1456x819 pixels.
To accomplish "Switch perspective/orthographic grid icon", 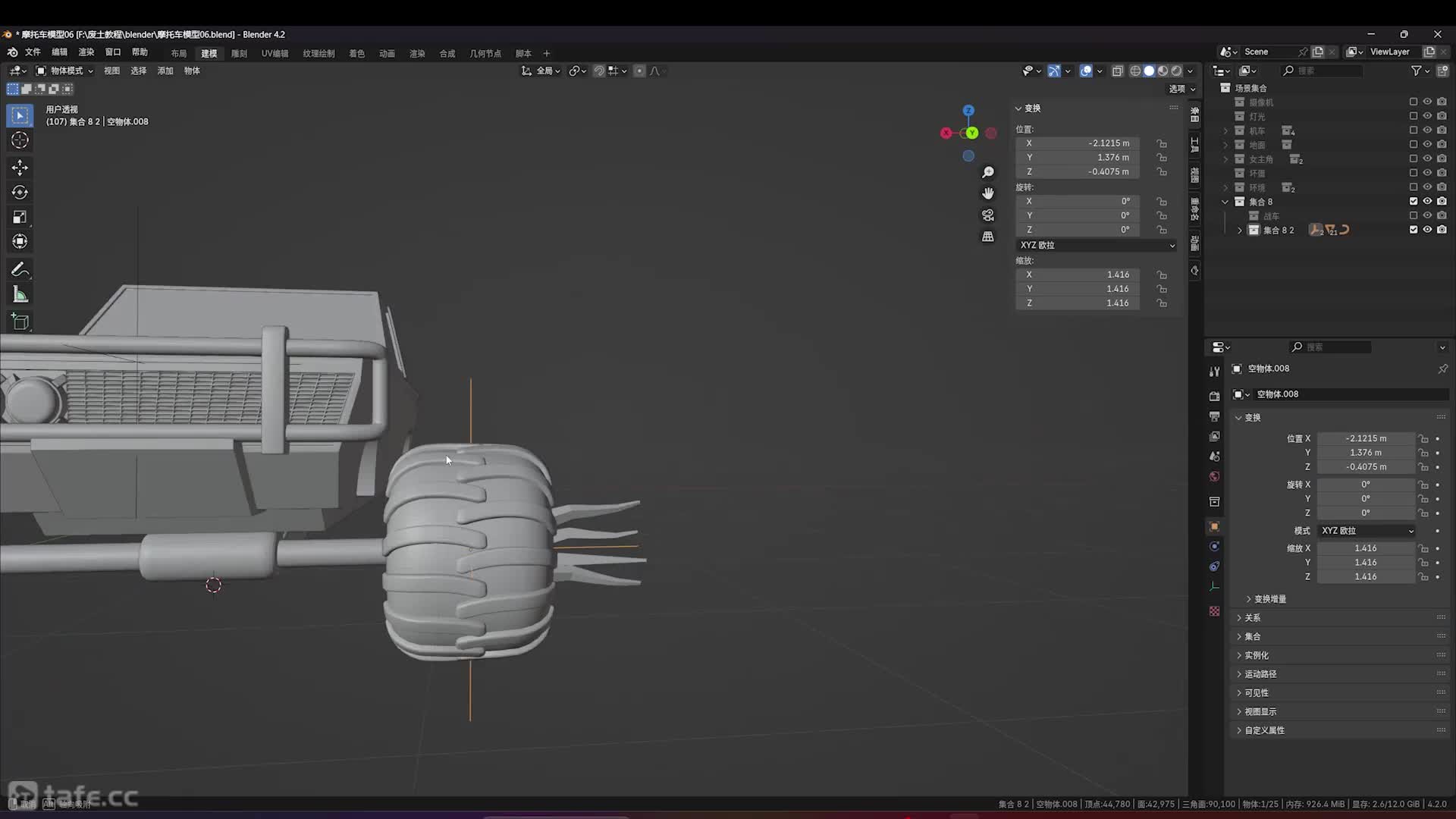I will [x=988, y=237].
